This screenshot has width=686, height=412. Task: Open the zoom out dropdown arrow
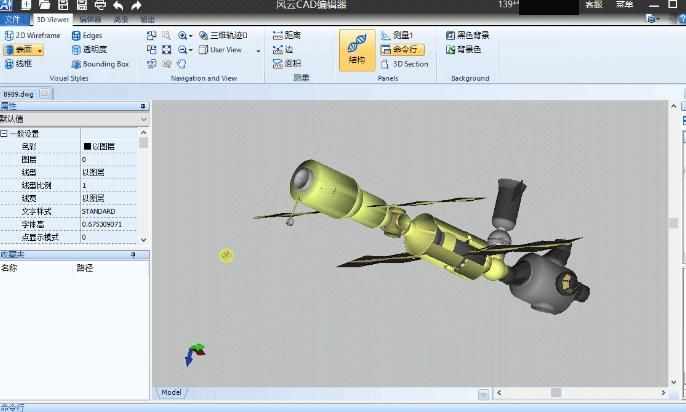(190, 51)
